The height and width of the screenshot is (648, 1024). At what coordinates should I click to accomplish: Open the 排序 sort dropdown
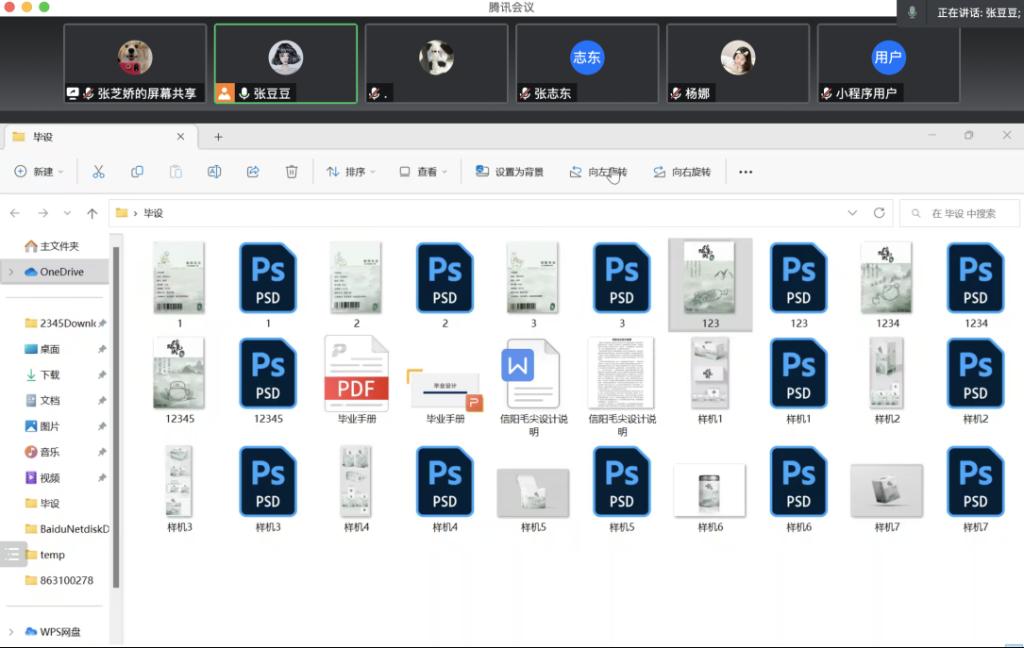tap(351, 172)
